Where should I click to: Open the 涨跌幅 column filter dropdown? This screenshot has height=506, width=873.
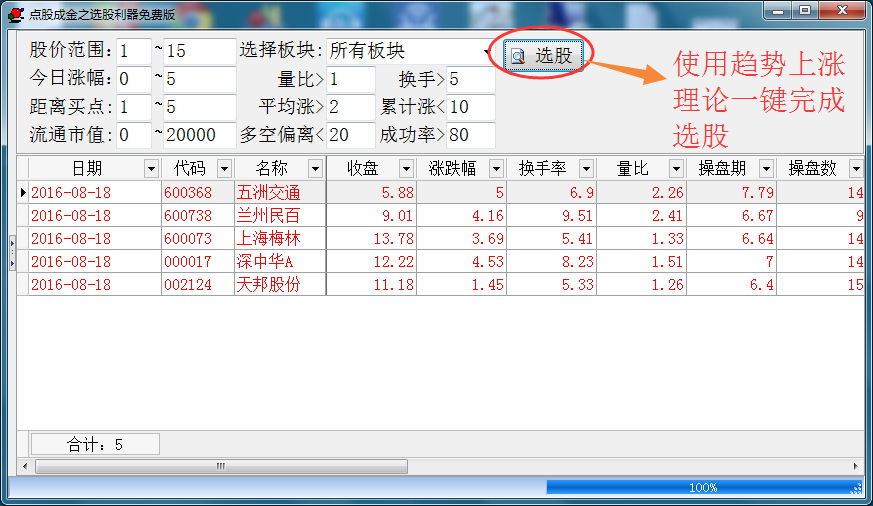pos(496,169)
